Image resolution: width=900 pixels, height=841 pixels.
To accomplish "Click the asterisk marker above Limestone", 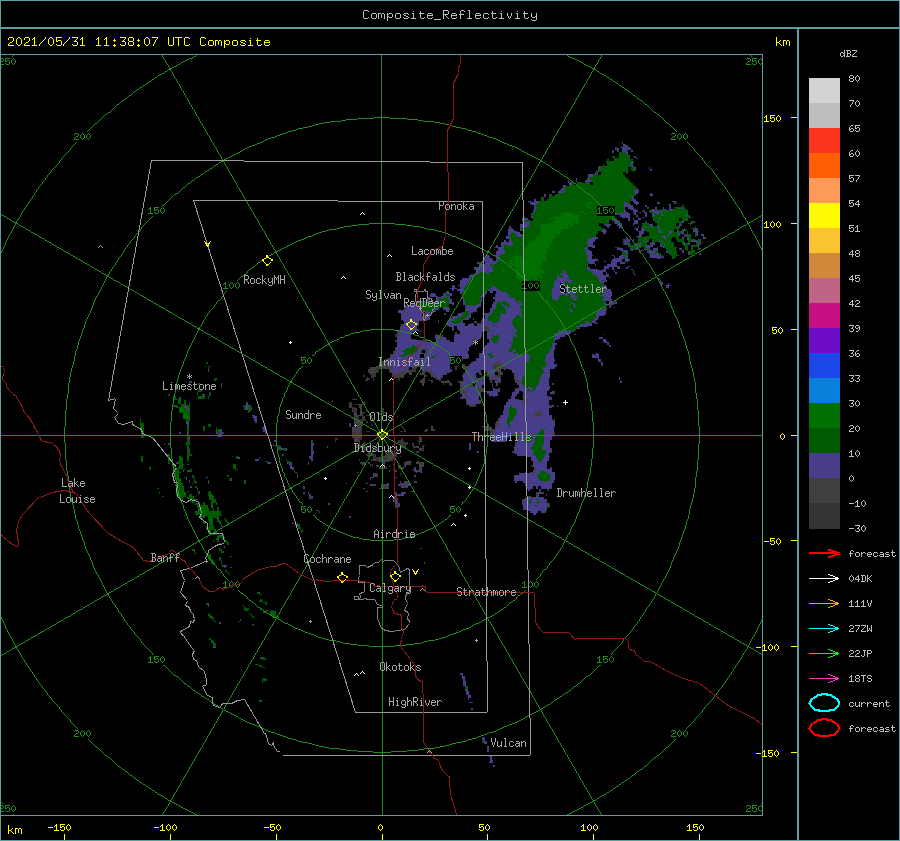I will click(189, 377).
